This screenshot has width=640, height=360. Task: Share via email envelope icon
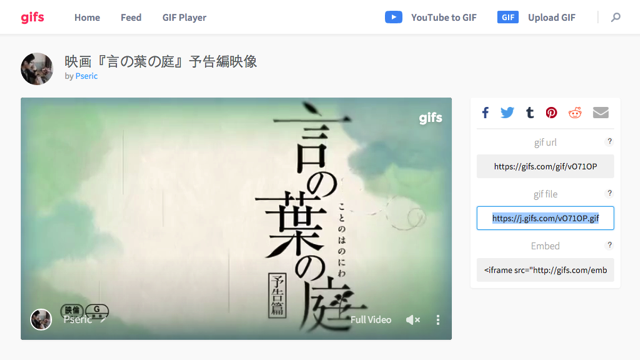(x=600, y=113)
